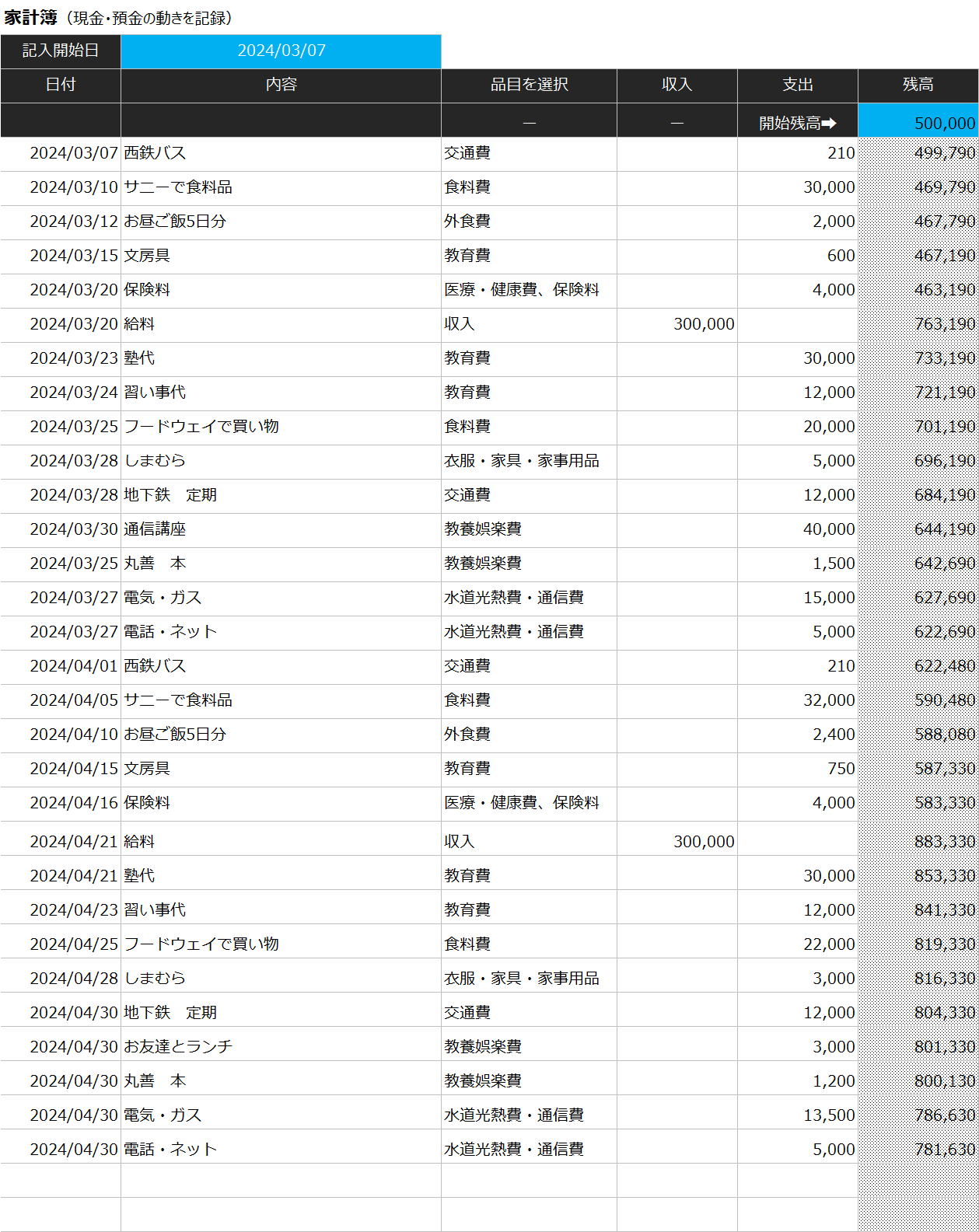Click the start date cell 2024/03/07

[281, 51]
